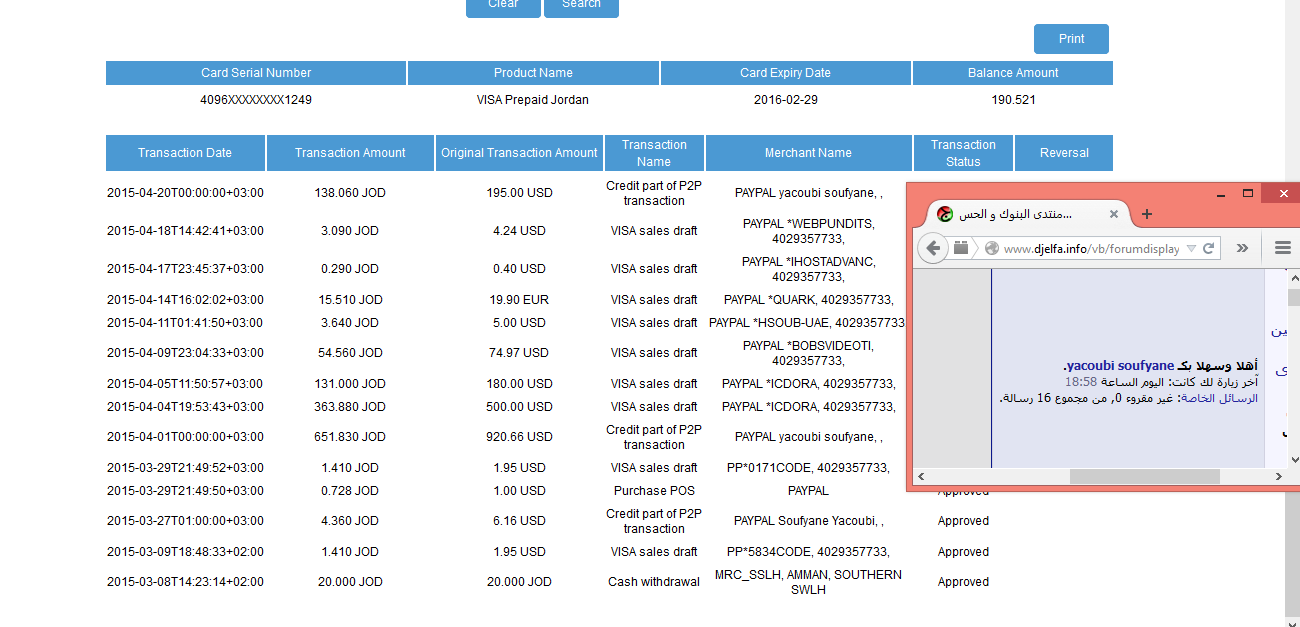Click the toolbar icon beside Firefox's Back button
The height and width of the screenshot is (627, 1300).
coord(961,248)
